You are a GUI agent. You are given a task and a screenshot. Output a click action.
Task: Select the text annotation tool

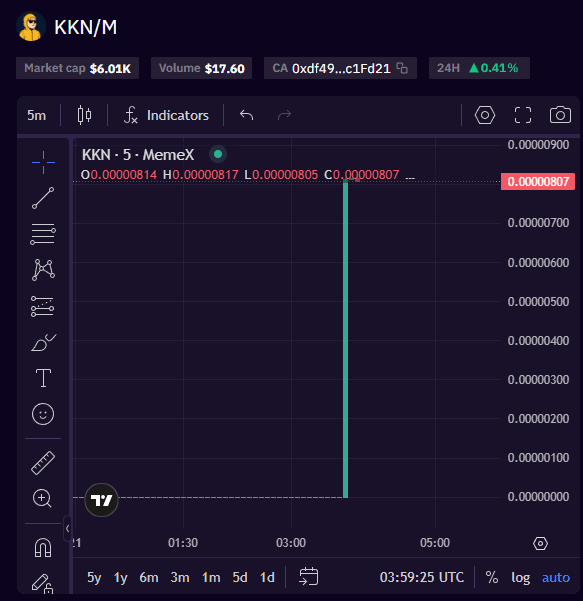point(43,378)
